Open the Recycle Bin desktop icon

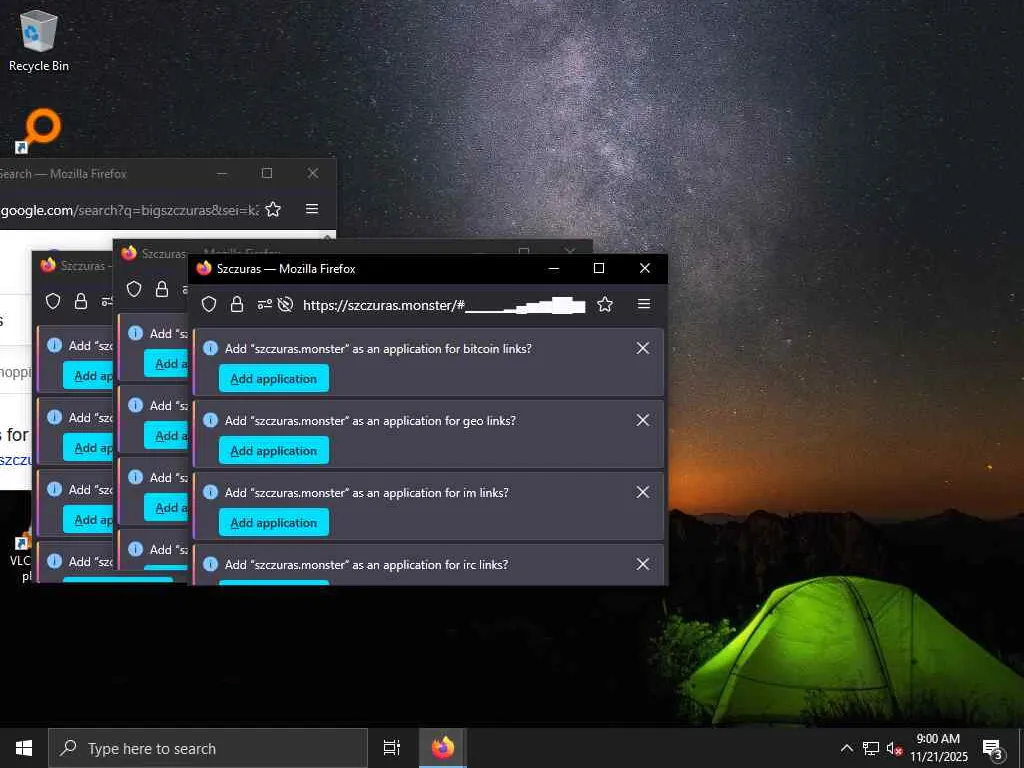pyautogui.click(x=39, y=40)
